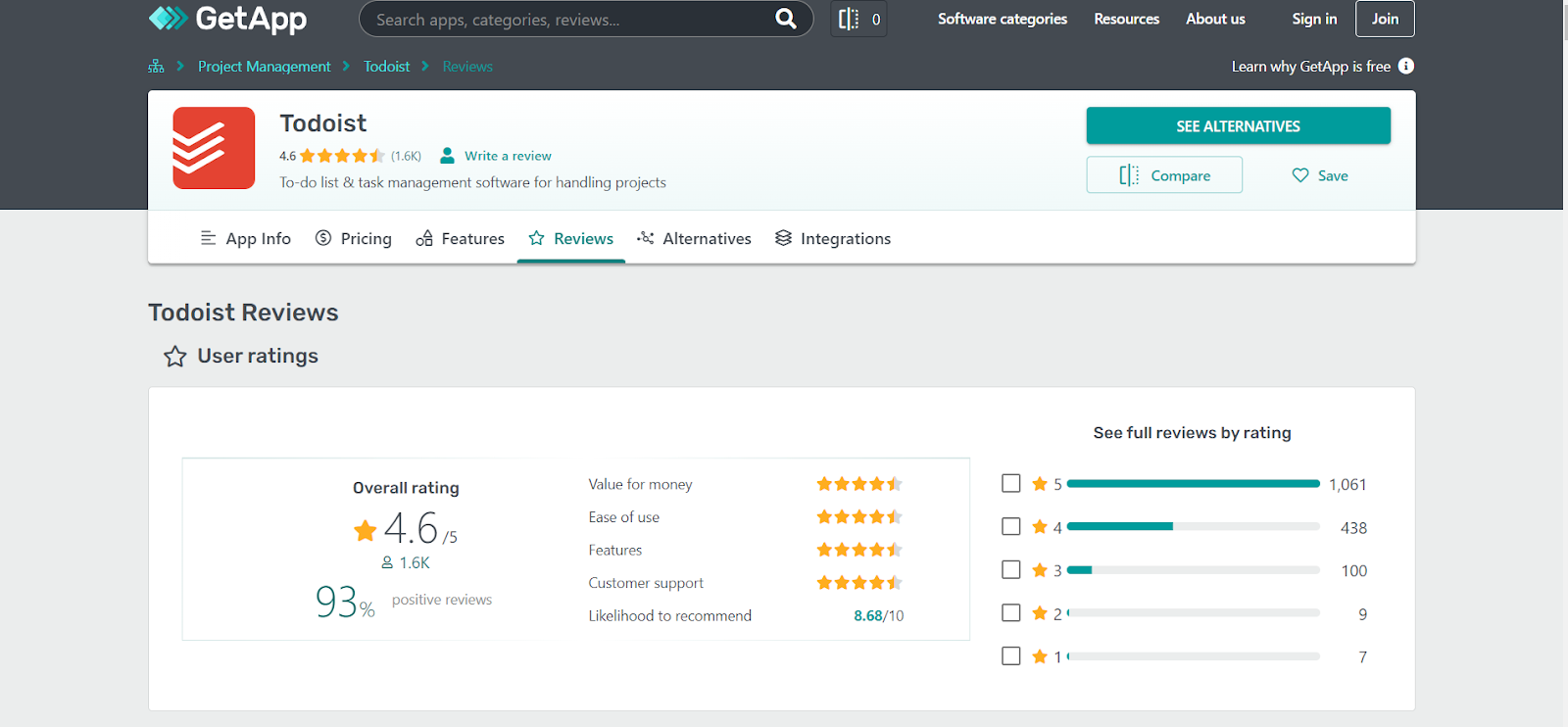Open the compare counter icon in header
The height and width of the screenshot is (727, 1568).
point(858,19)
